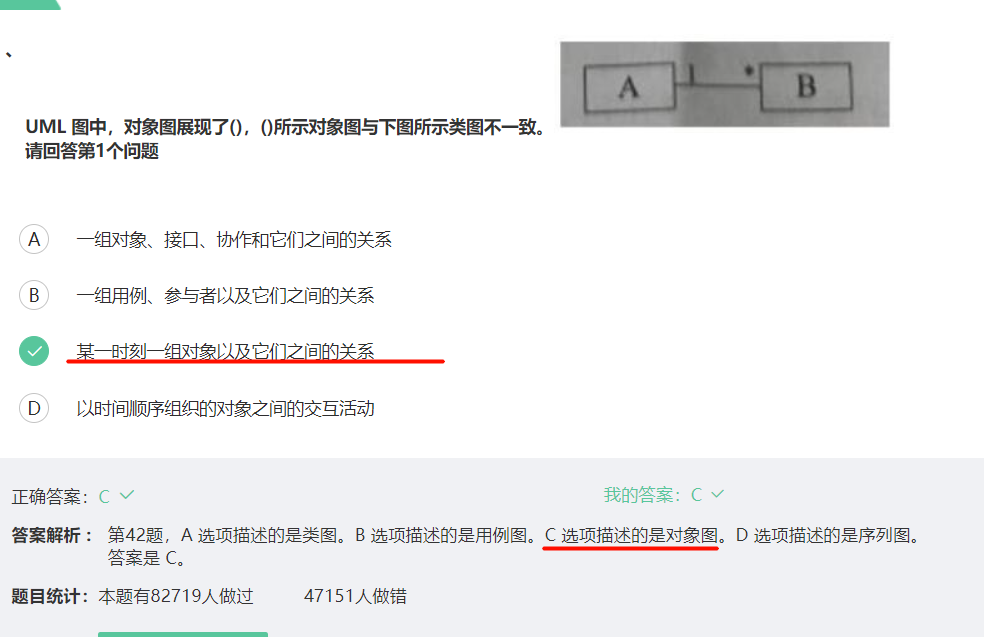Open the UML class diagram image

point(725,84)
